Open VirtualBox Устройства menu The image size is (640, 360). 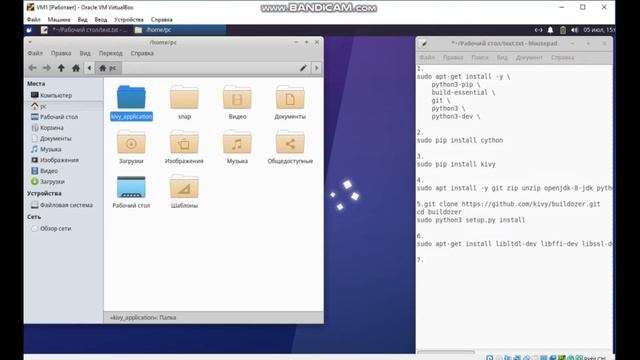click(x=129, y=20)
